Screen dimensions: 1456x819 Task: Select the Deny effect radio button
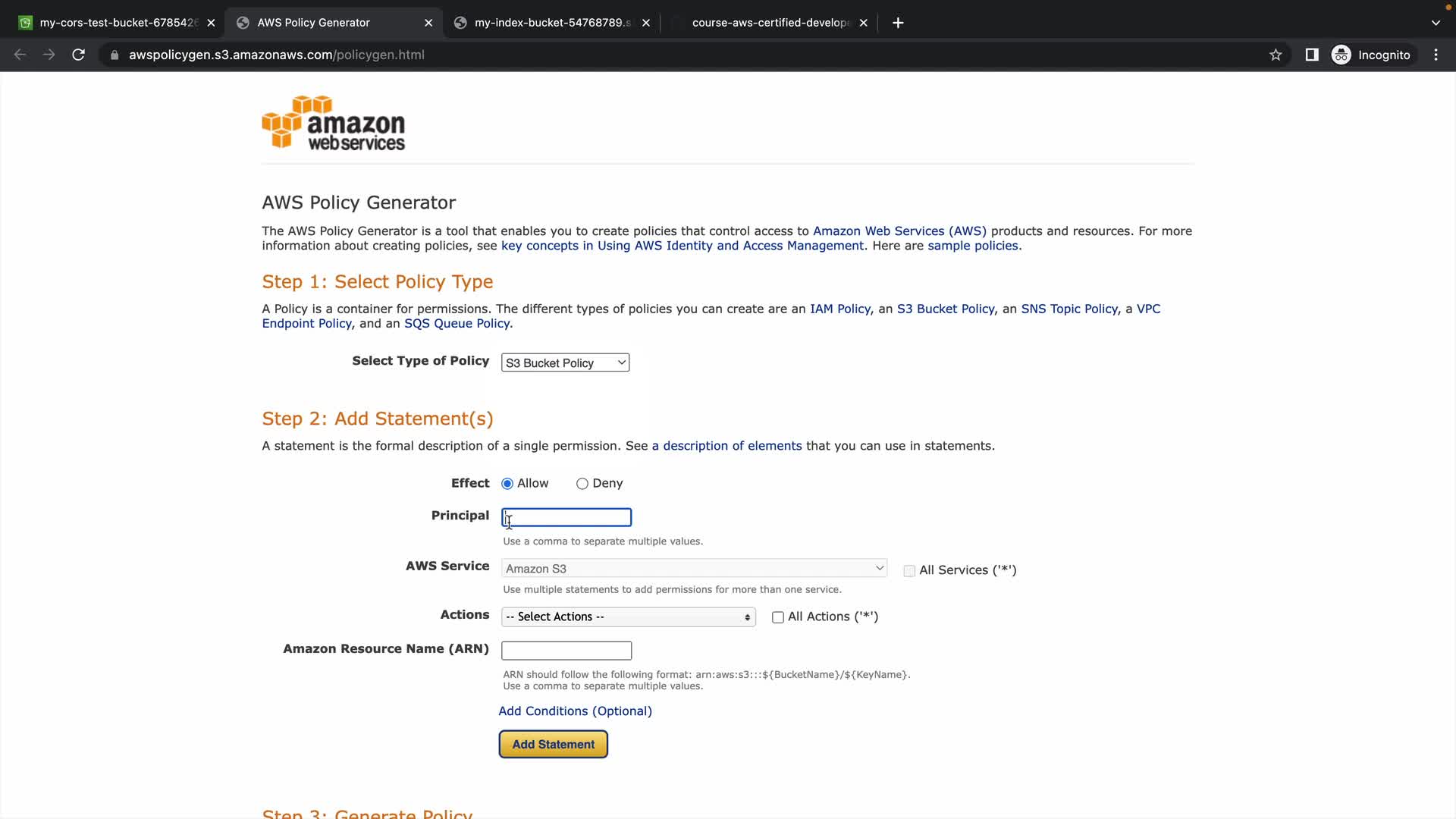582,484
